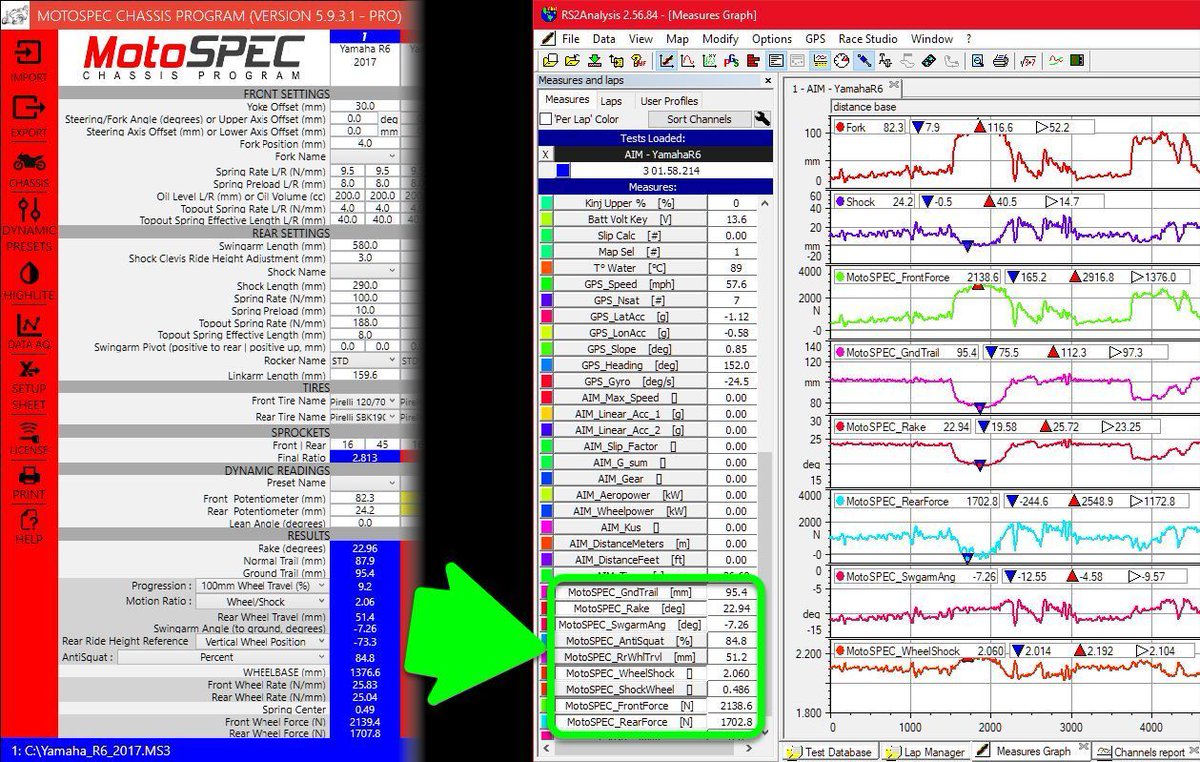Toggle the 'Per Lap' Color checkbox

point(545,119)
